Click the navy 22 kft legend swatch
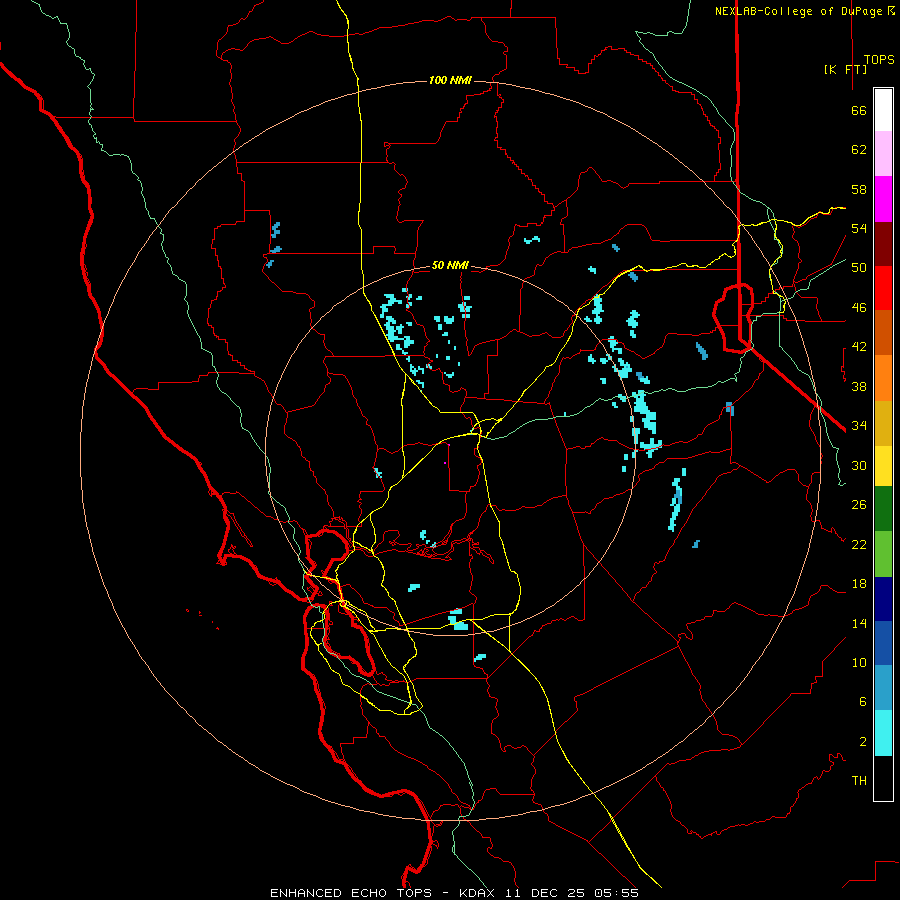The width and height of the screenshot is (900, 900). 883,599
